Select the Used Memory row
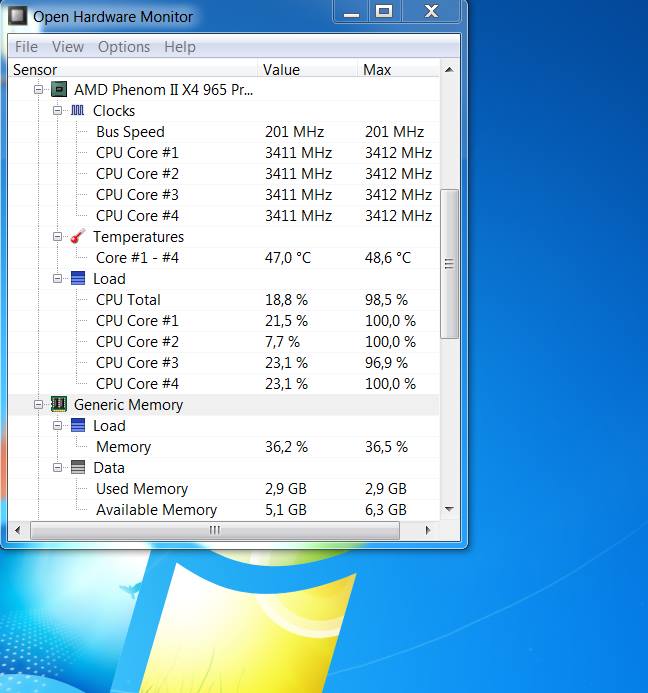The height and width of the screenshot is (693, 648). (x=224, y=488)
